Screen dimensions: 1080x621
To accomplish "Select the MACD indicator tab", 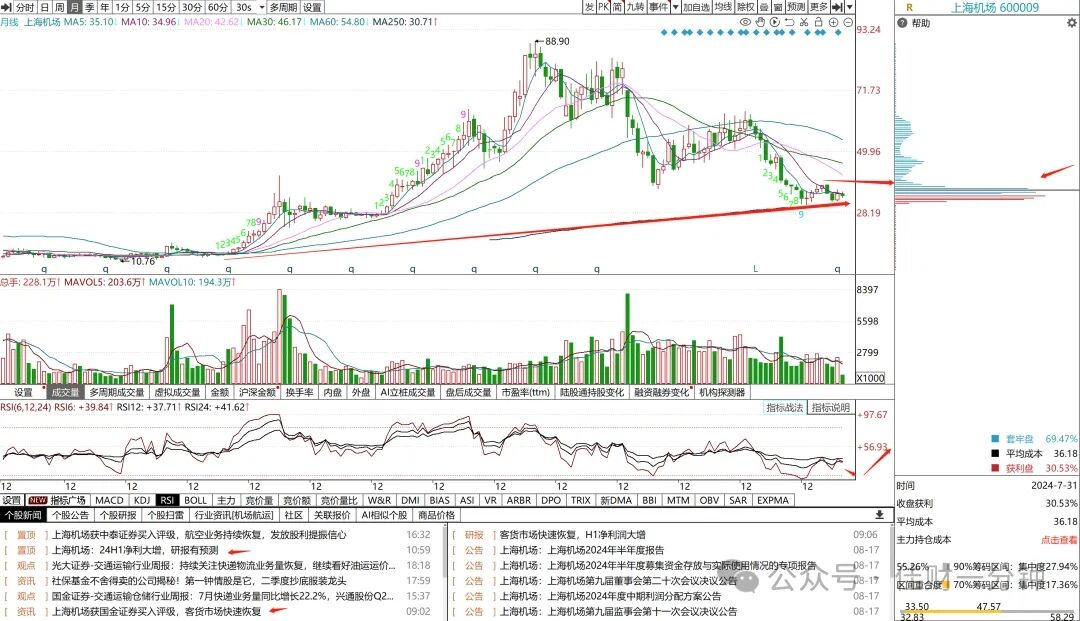I will [x=110, y=501].
